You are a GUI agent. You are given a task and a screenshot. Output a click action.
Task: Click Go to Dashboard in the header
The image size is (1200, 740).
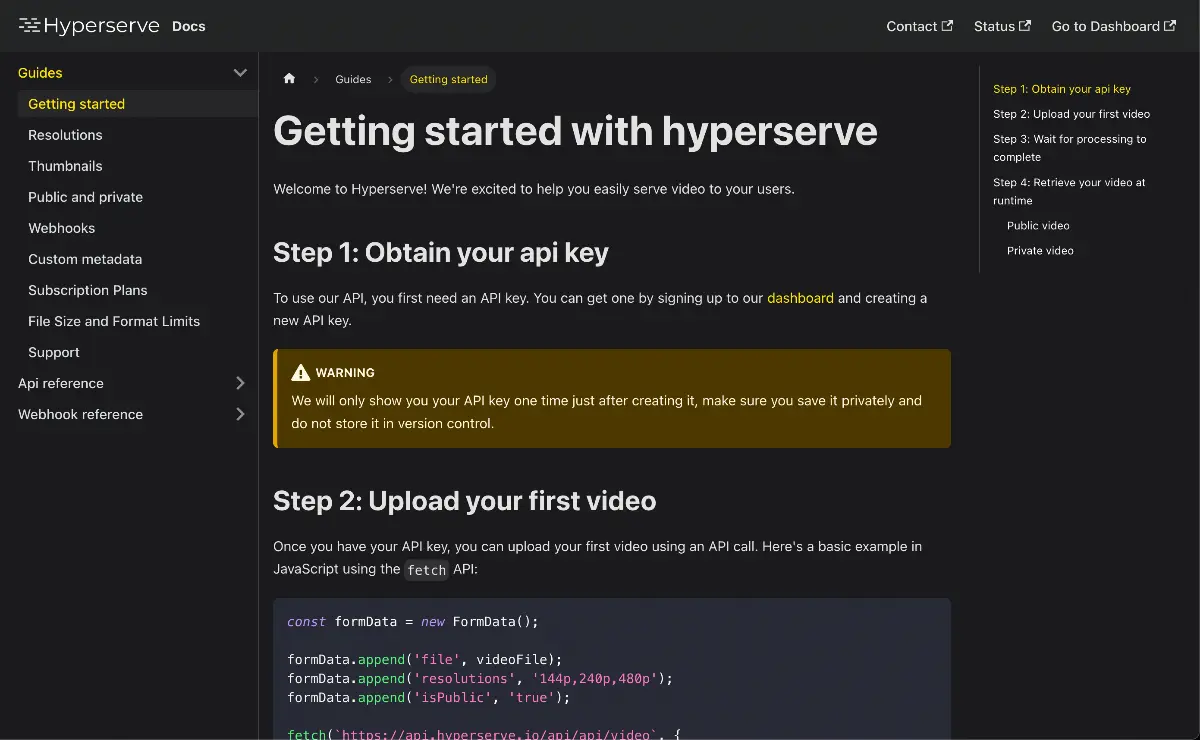(1105, 26)
